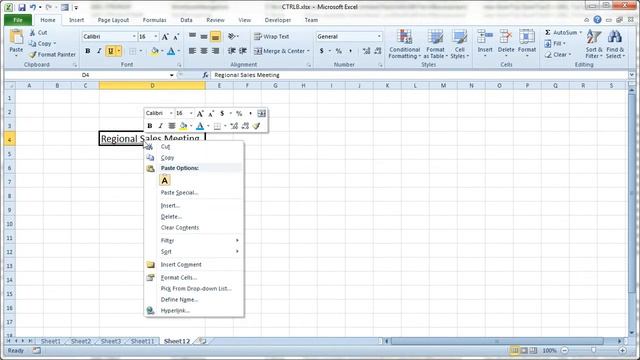Switch to Normal view in status bar
The height and width of the screenshot is (360, 640).
[514, 351]
